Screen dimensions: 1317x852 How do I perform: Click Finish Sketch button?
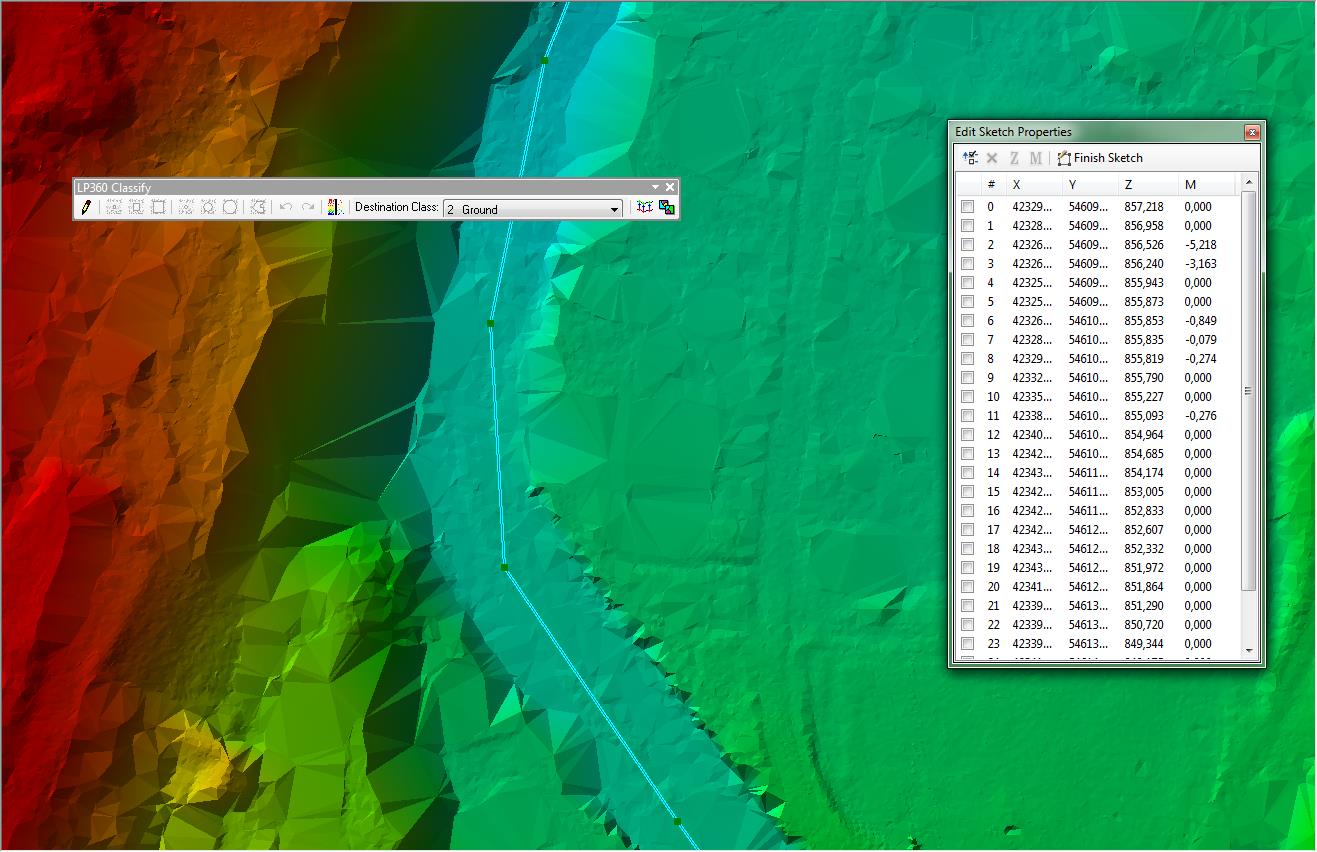point(1099,158)
